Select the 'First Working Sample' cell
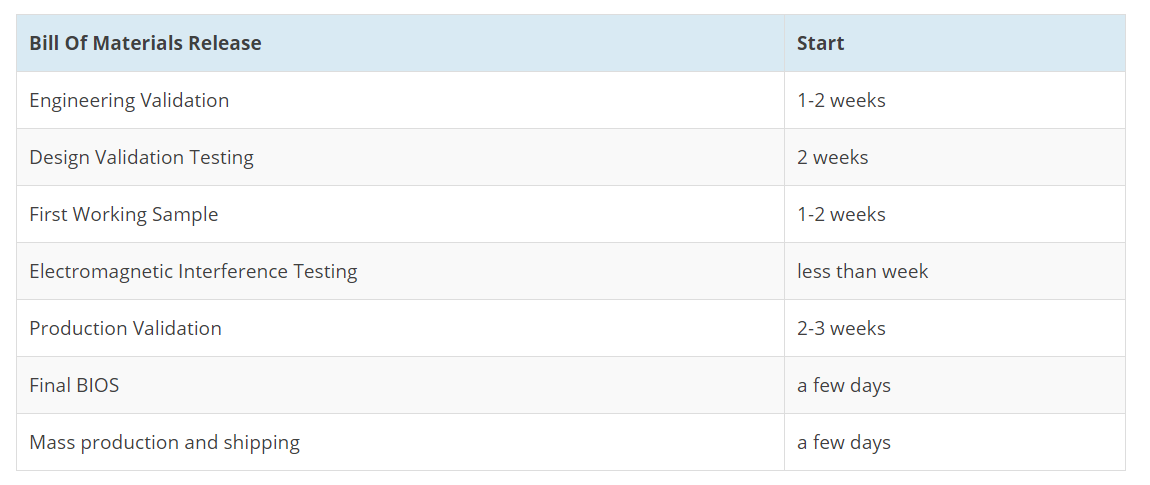This screenshot has height=485, width=1150. (x=400, y=214)
